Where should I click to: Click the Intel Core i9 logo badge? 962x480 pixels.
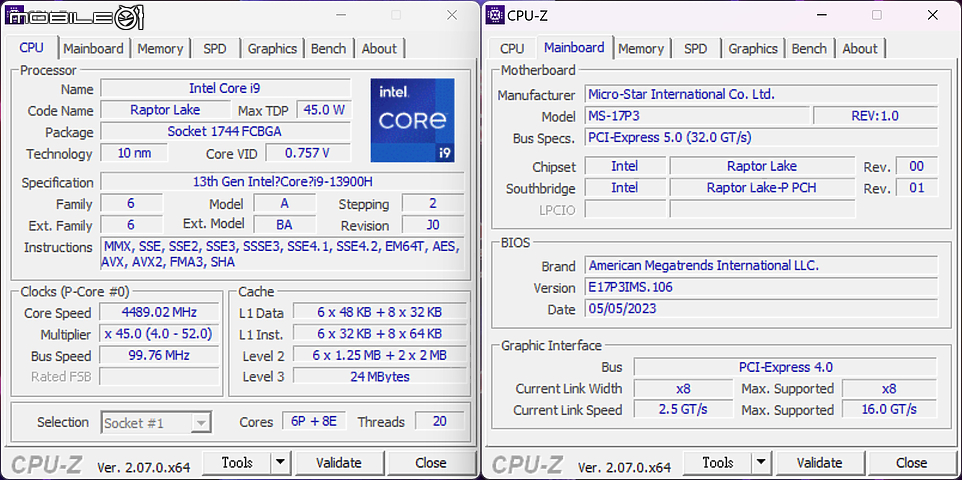413,120
